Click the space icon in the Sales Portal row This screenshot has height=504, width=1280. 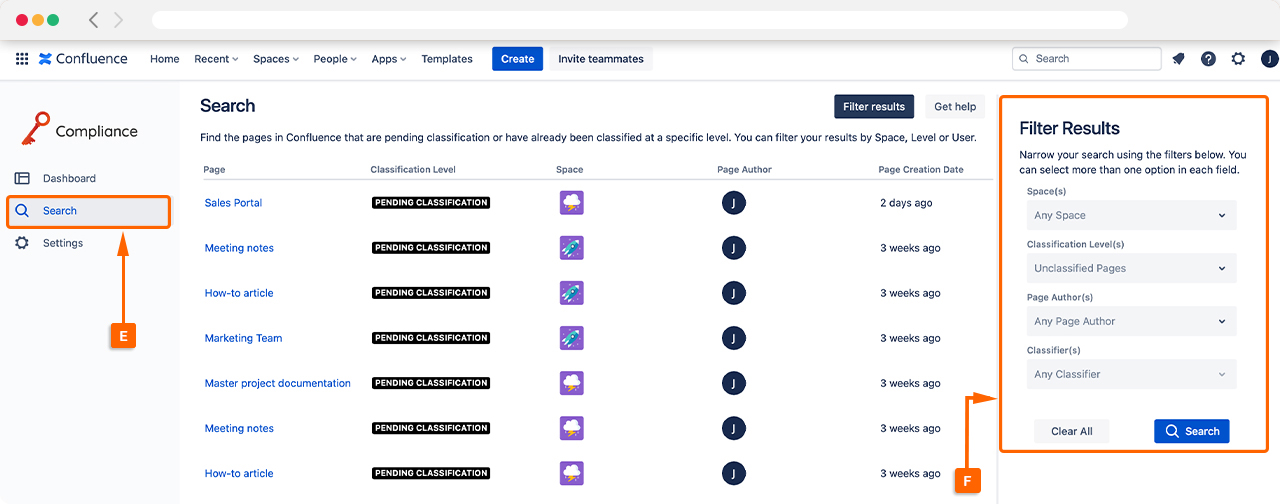(x=571, y=203)
